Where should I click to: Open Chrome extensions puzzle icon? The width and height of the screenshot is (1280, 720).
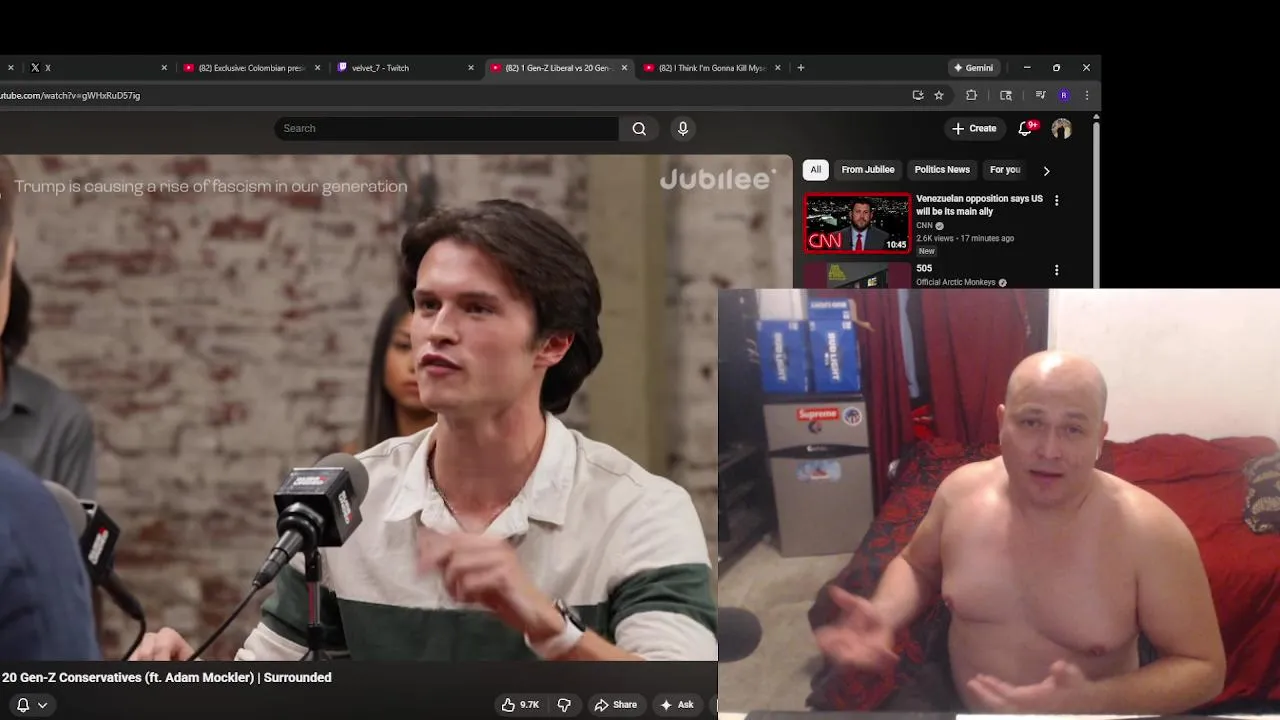[x=971, y=95]
